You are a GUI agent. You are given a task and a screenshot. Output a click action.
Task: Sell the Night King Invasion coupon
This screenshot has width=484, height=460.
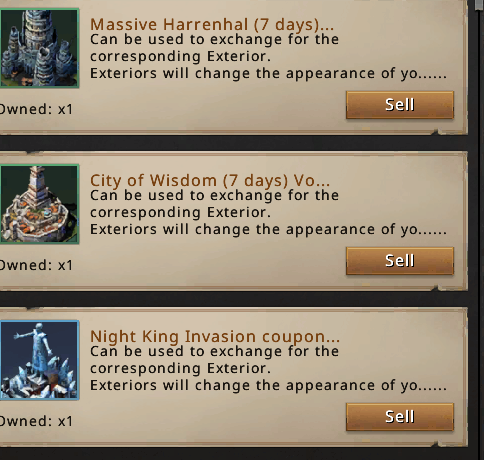pyautogui.click(x=400, y=417)
